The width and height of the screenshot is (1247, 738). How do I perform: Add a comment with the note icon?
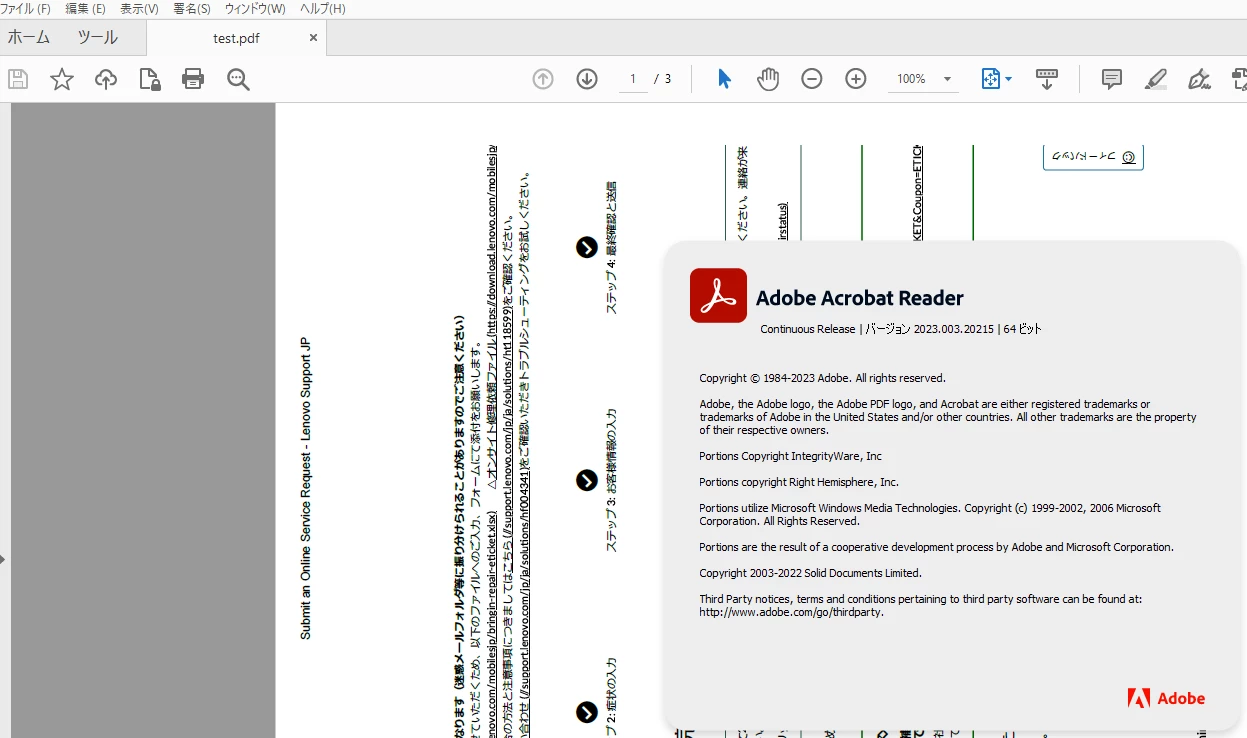point(1112,79)
